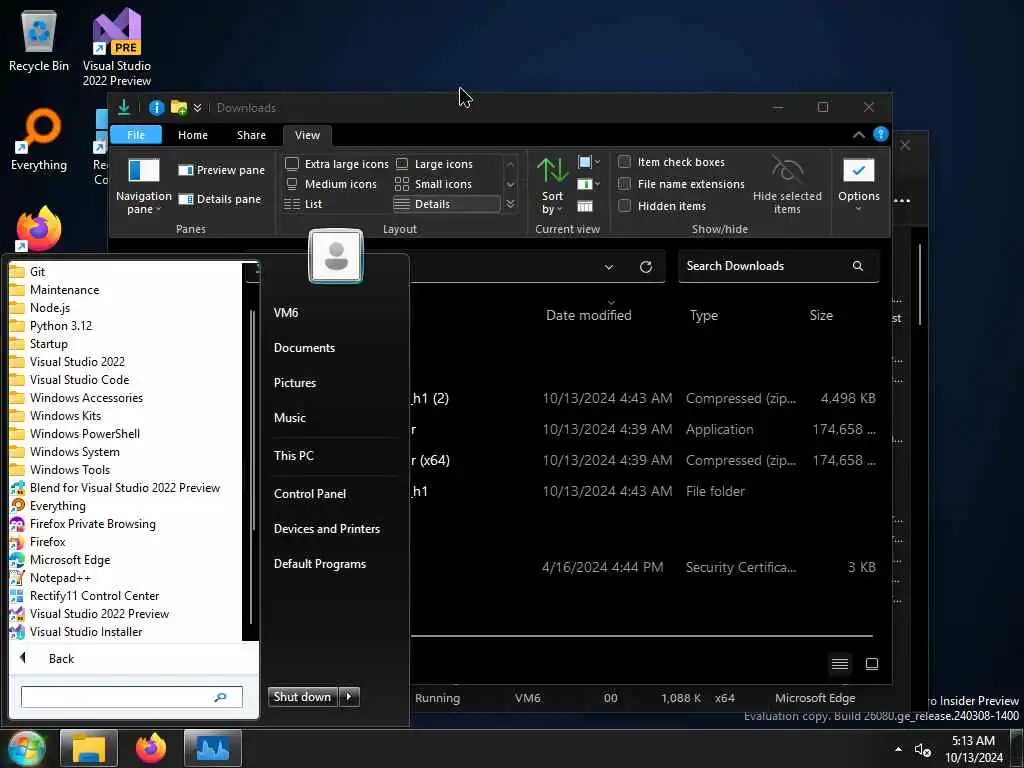Viewport: 1024px width, 768px height.
Task: Switch layout to List view
Action: (304, 204)
